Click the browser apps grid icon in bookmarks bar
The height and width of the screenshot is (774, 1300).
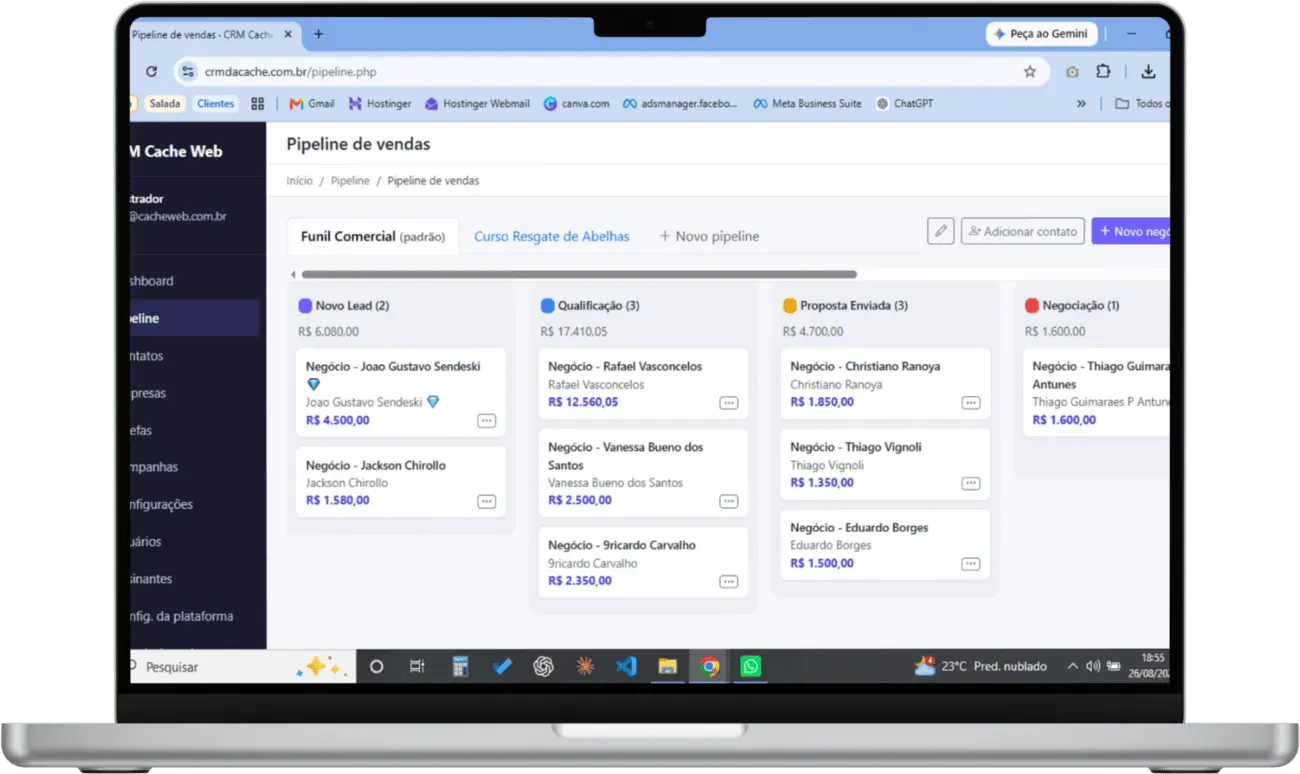258,103
